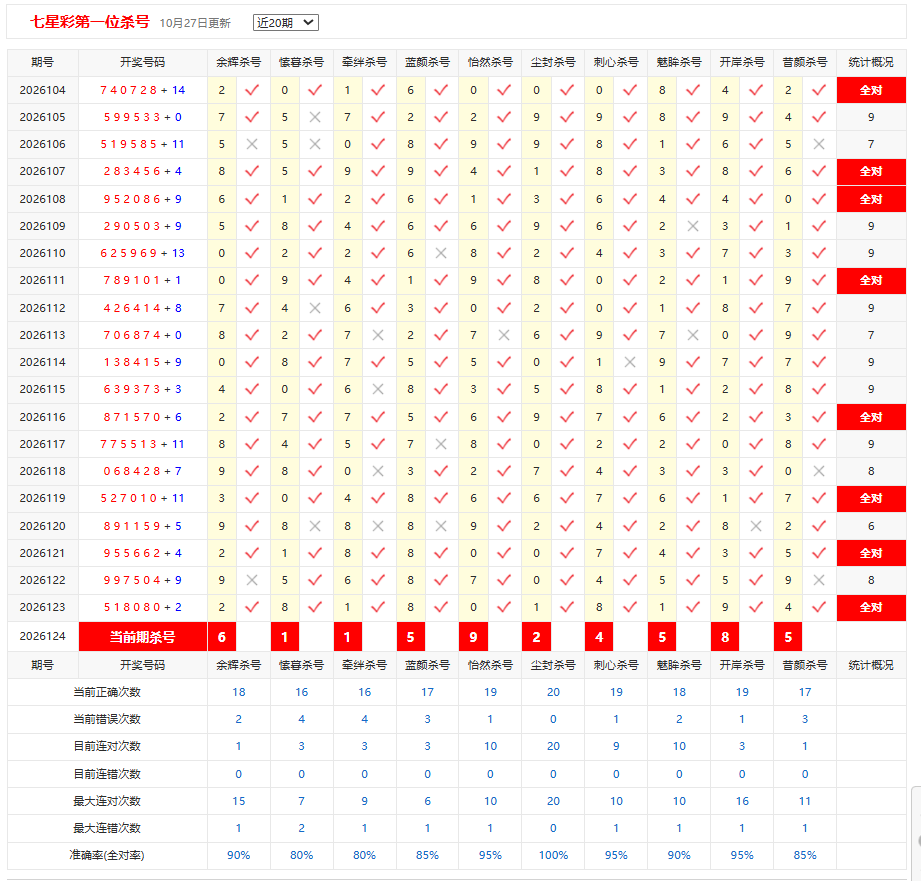
Task: Click the X mark for 怡然杀号 in row 2026113
Action: coord(504,335)
